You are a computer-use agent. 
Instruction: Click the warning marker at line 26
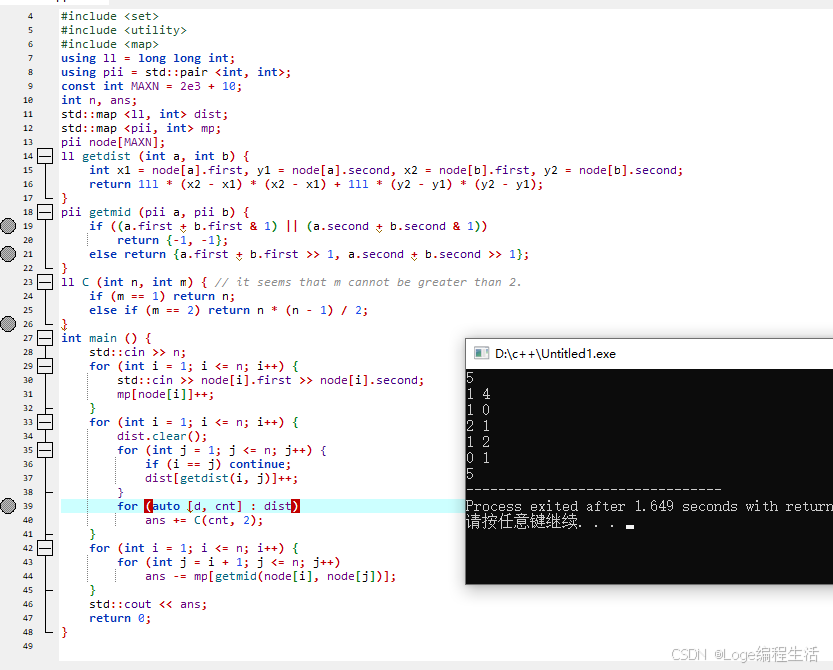8,324
